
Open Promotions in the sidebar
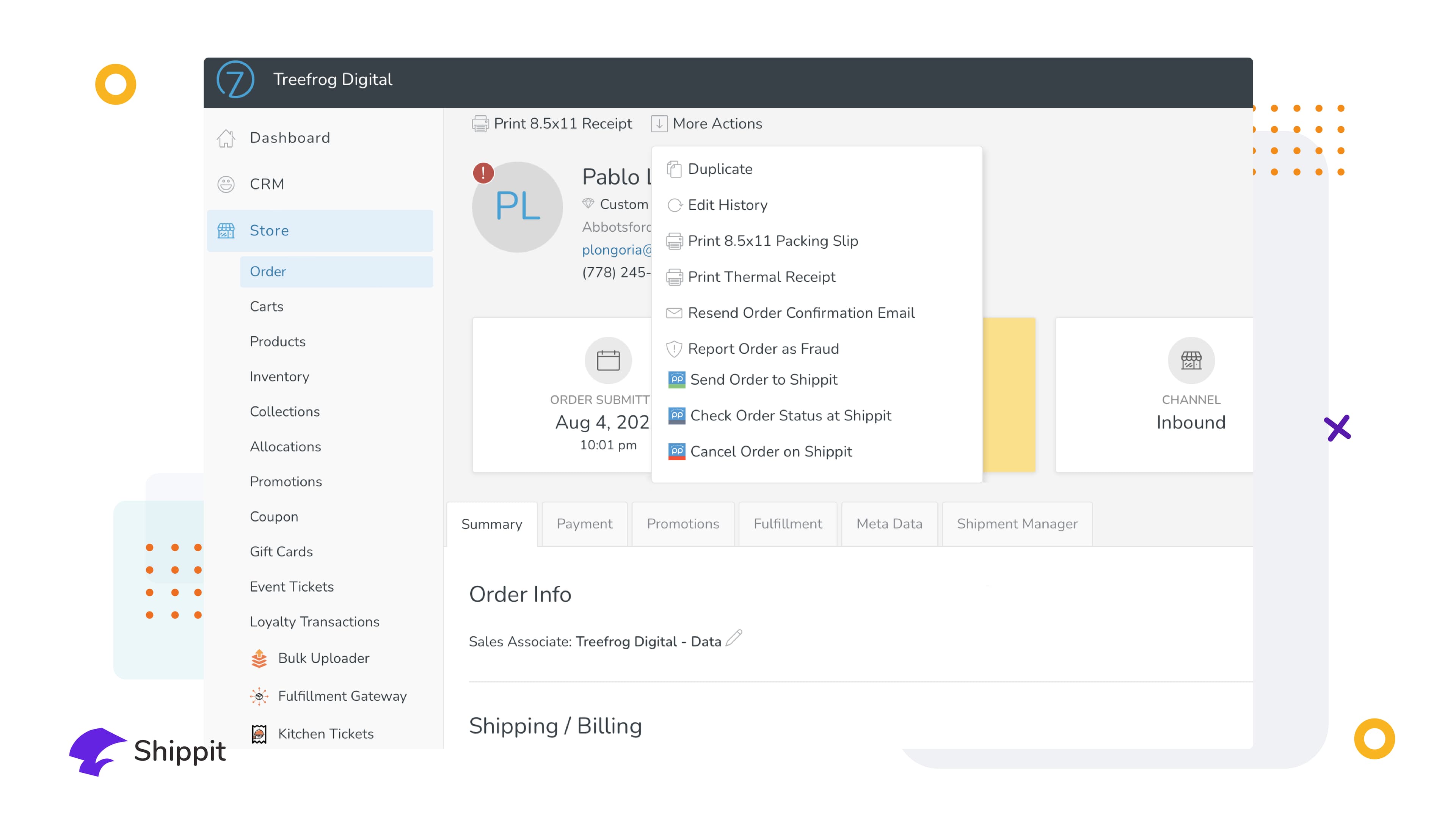286,482
